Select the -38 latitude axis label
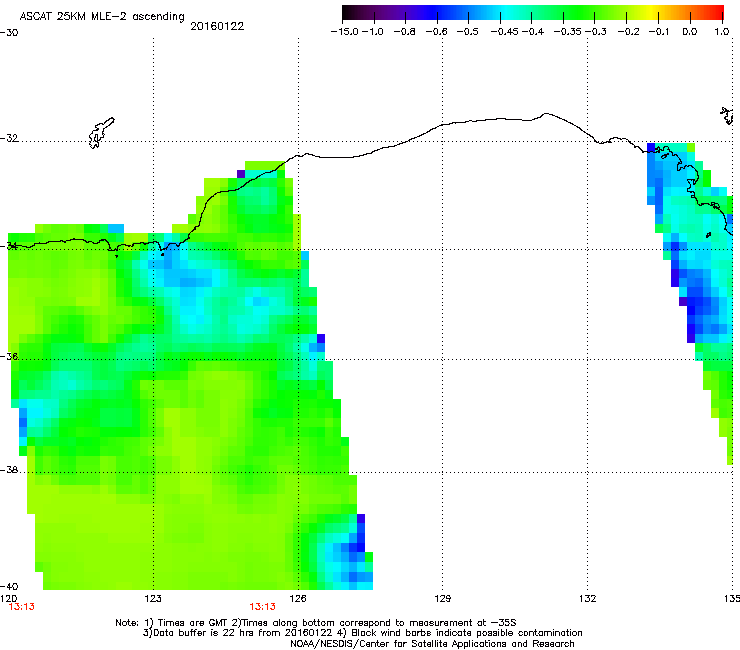 9,470
